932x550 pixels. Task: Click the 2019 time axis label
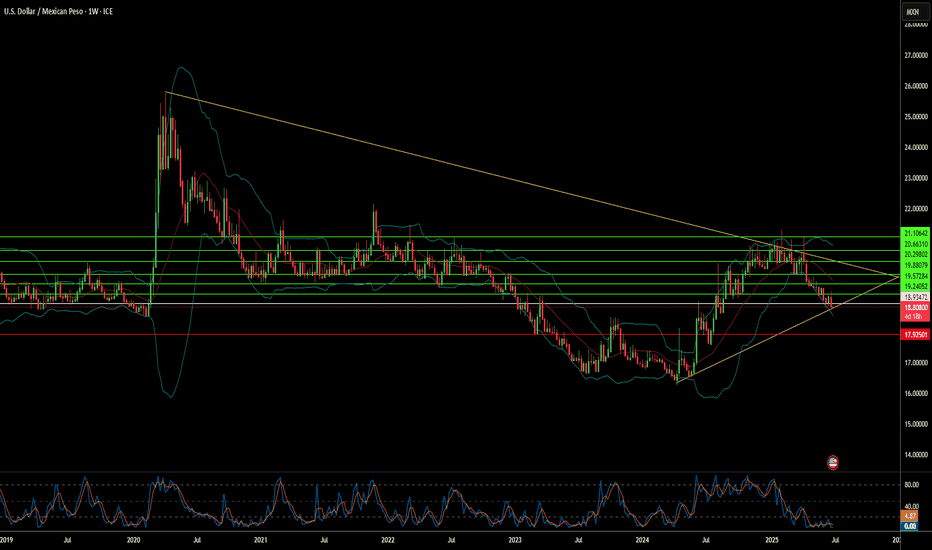click(x=7, y=540)
